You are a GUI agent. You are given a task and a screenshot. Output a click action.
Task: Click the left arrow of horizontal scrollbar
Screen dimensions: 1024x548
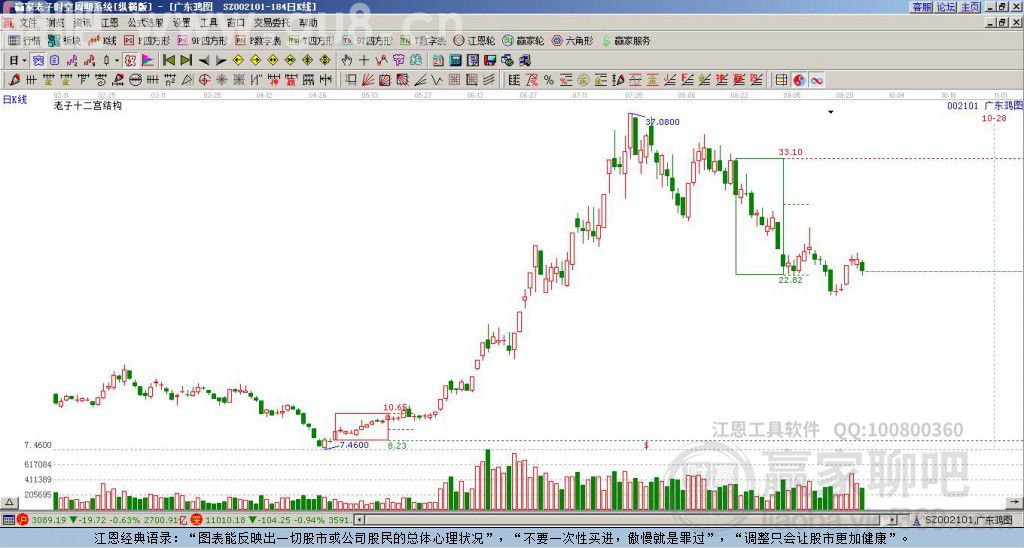point(359,520)
